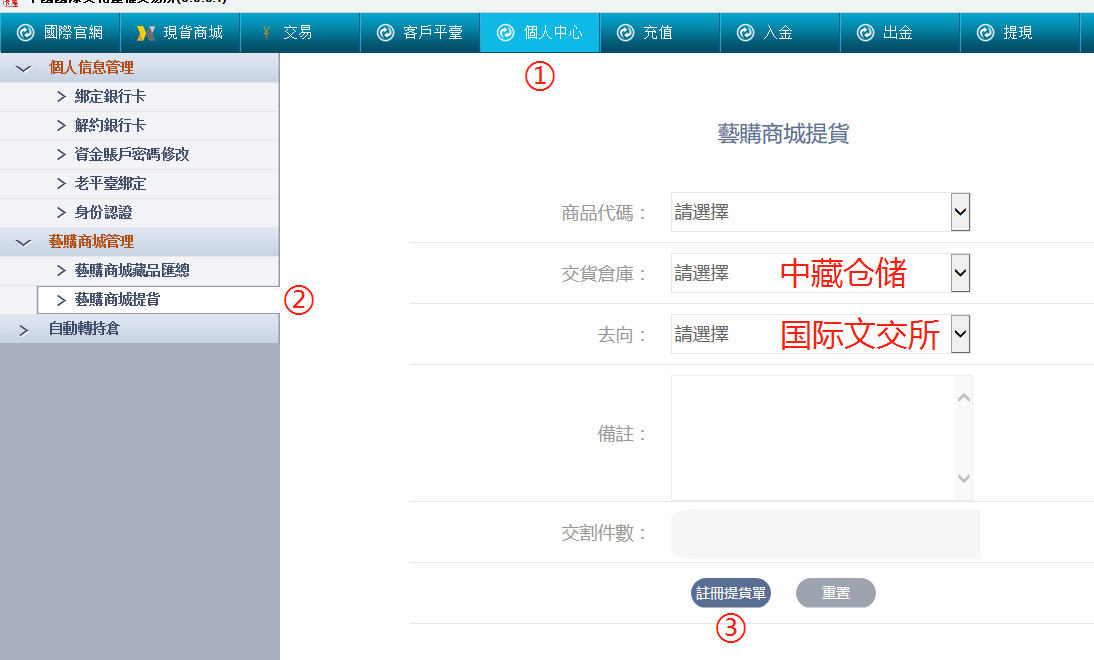Click the 現貨商城 yellow logo icon
This screenshot has height=660, width=1094.
pos(146,33)
